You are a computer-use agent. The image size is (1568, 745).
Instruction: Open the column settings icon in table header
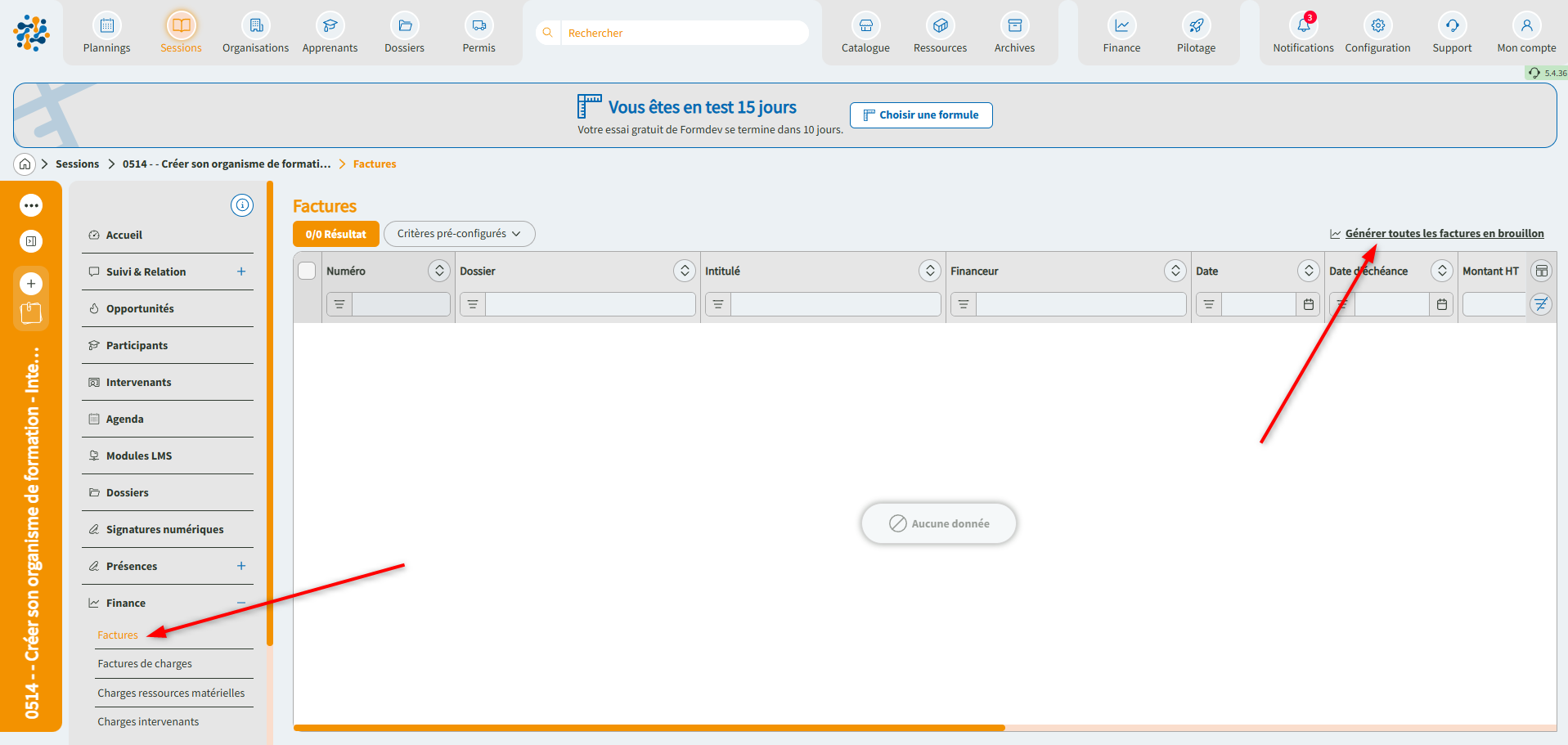click(1541, 271)
